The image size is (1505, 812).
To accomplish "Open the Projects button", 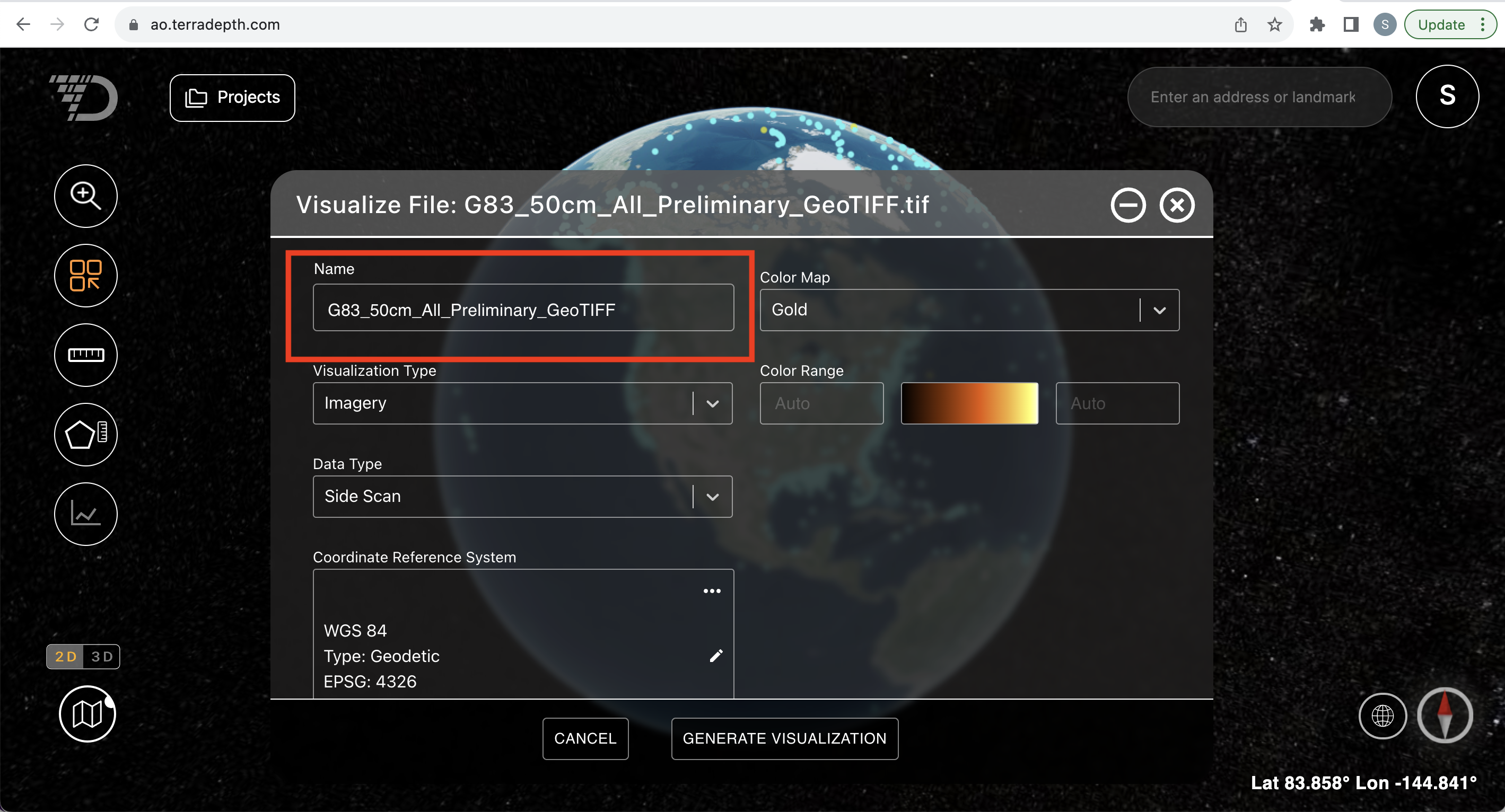I will click(x=232, y=98).
